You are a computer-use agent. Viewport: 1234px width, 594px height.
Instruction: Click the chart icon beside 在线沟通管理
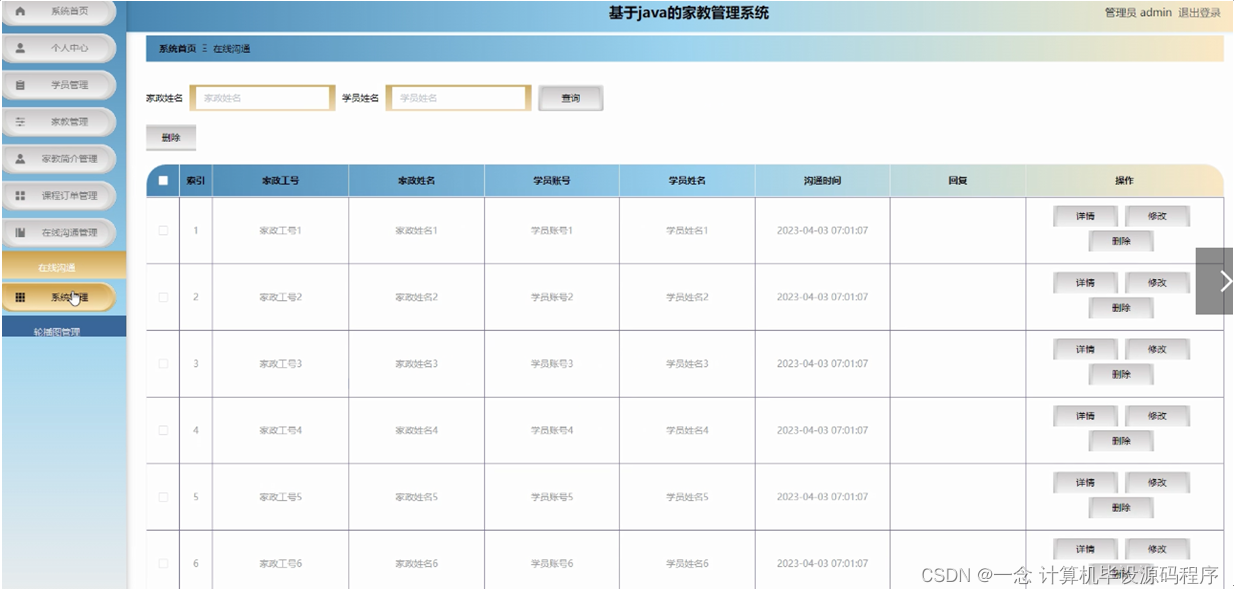pos(20,232)
